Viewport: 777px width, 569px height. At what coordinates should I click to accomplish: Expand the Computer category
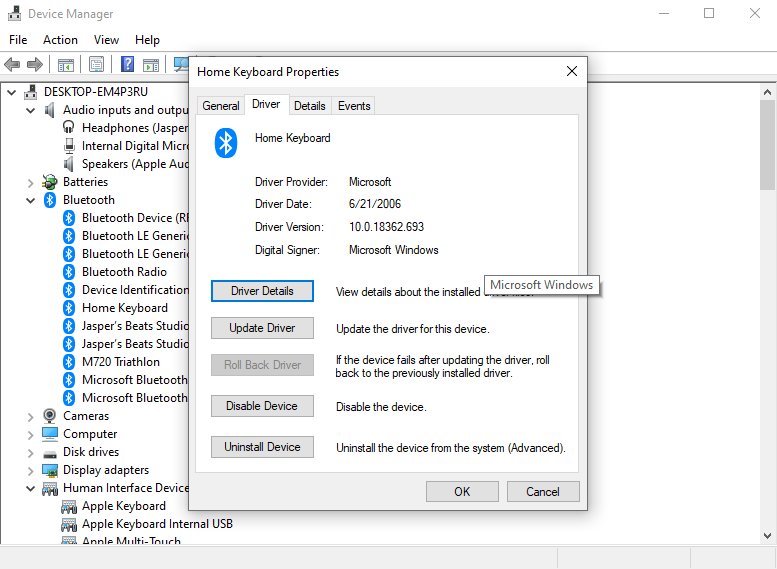[31, 435]
